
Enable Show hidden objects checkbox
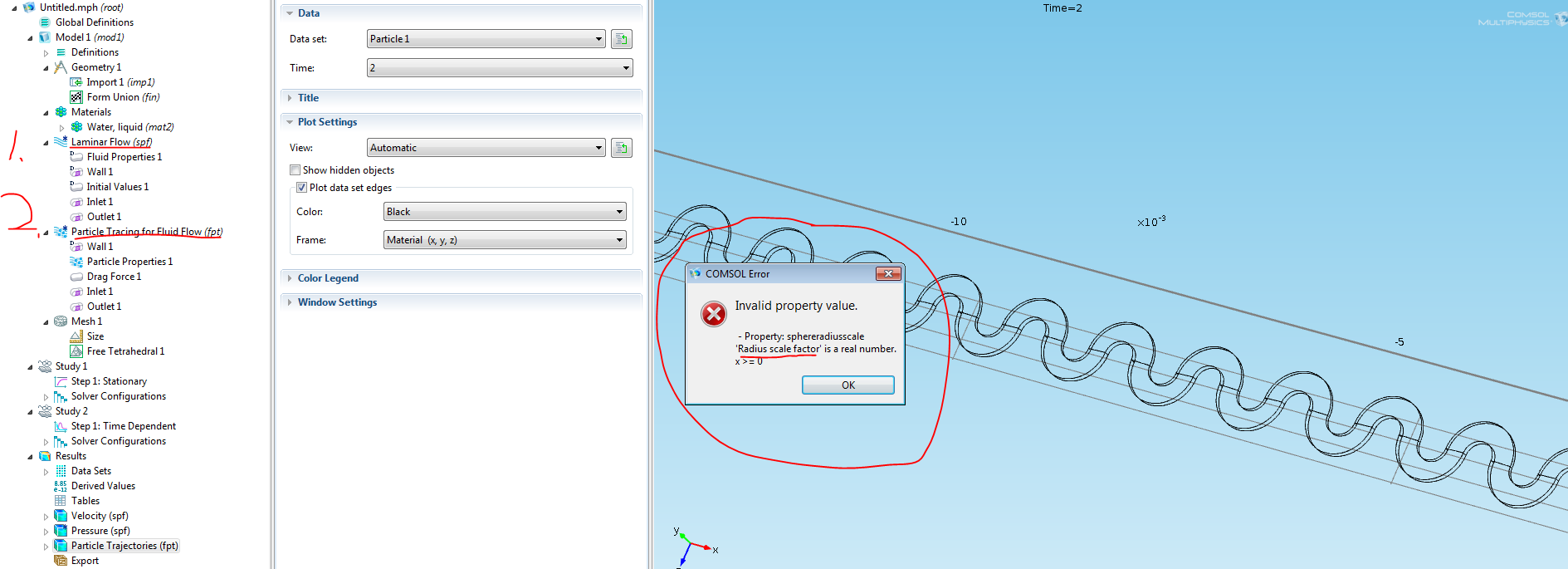[295, 170]
